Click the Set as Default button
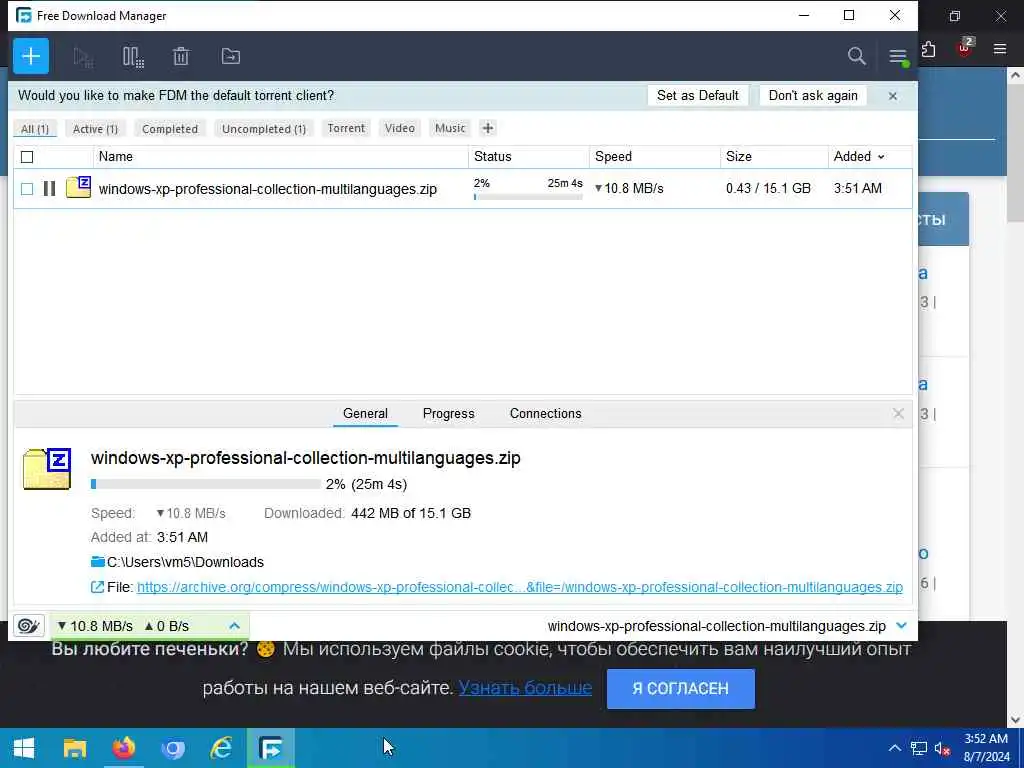Screen dimensions: 1024x768 697,95
